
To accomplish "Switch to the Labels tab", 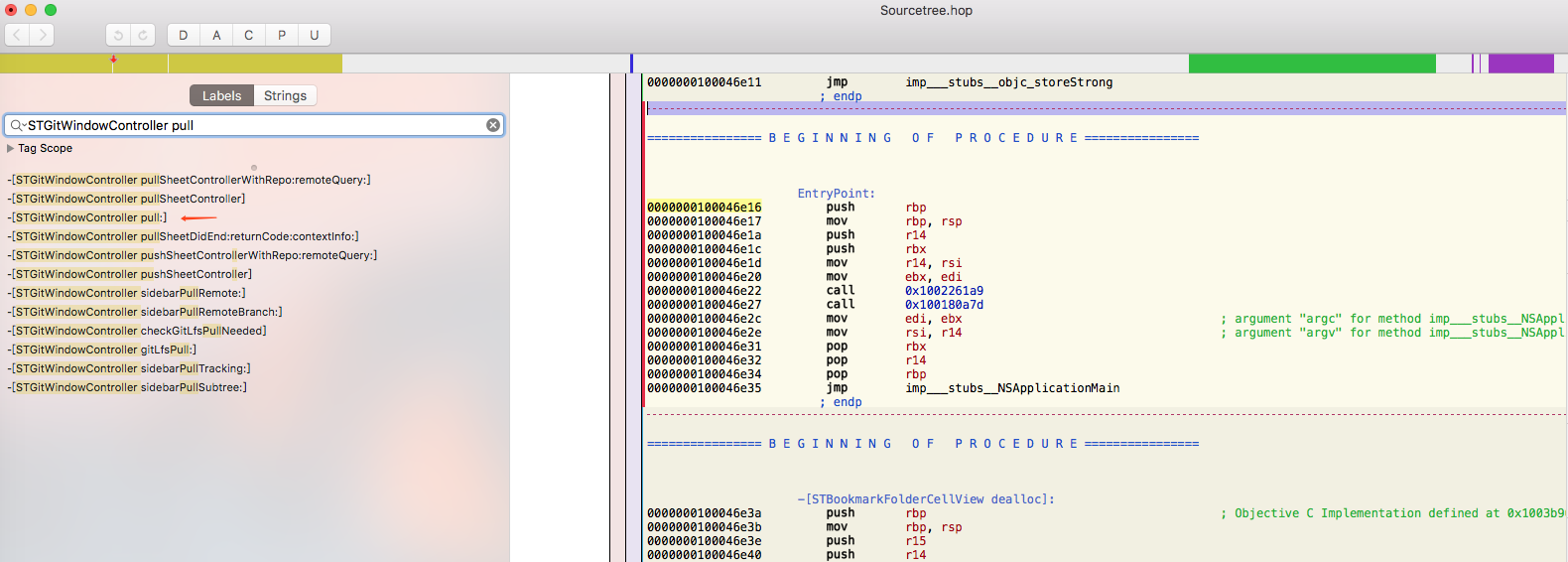I will 221,95.
